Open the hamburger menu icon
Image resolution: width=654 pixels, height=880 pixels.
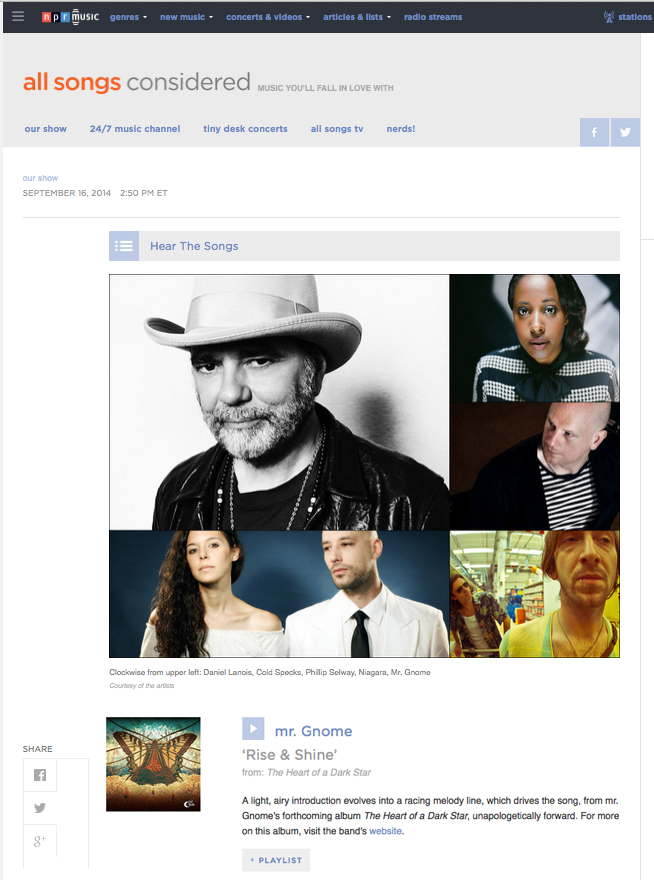18,16
